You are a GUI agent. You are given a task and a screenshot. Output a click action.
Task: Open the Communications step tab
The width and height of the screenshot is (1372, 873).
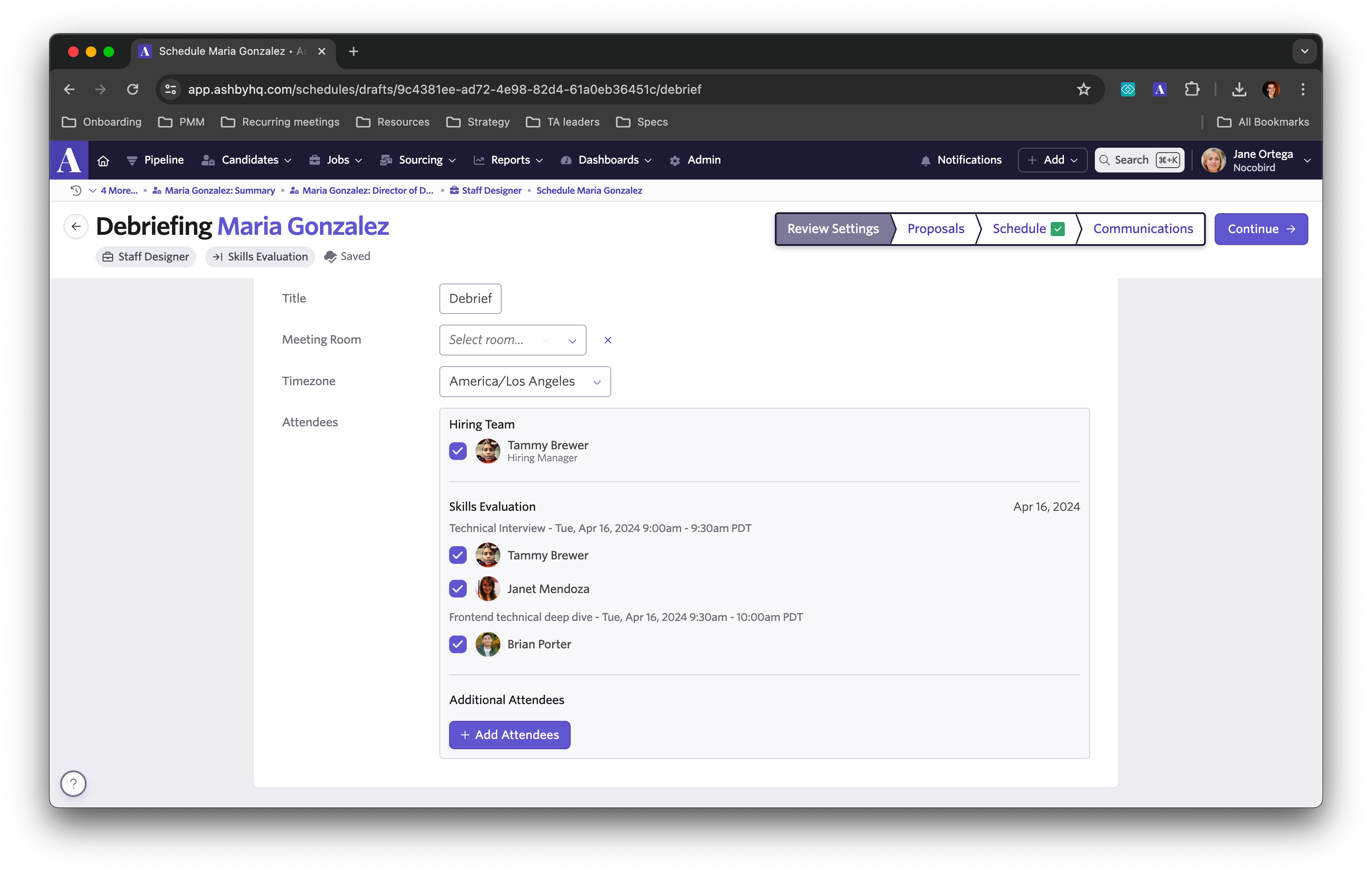[1143, 229]
